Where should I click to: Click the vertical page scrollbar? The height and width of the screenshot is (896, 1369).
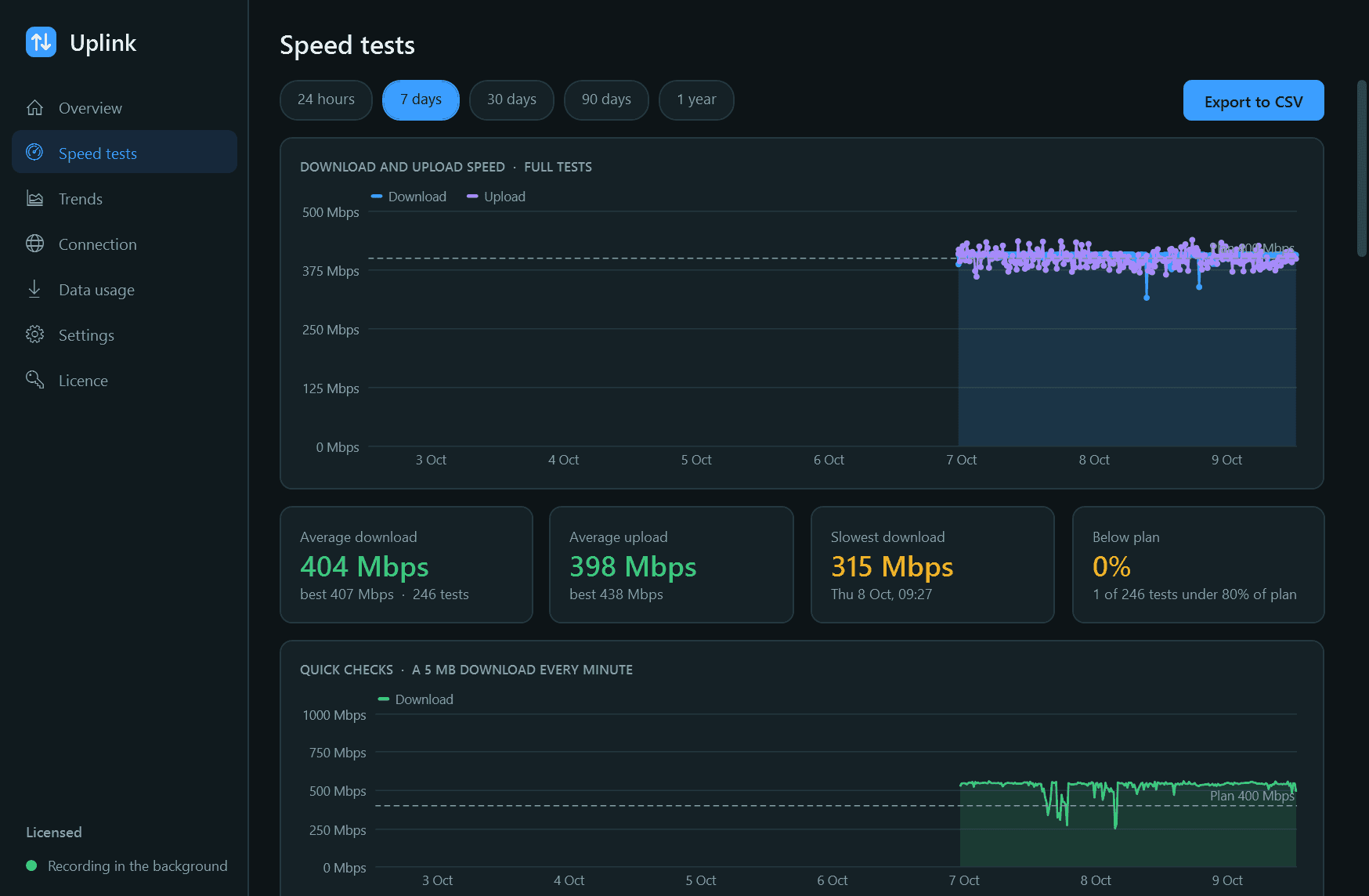[x=1362, y=168]
